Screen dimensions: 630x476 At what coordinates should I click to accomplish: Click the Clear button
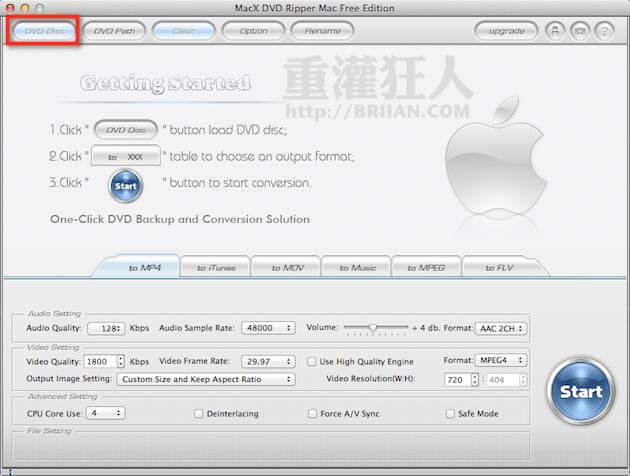[x=184, y=31]
